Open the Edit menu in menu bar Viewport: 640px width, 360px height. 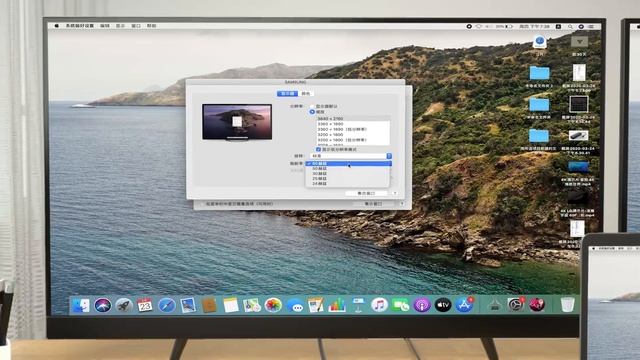(x=105, y=26)
